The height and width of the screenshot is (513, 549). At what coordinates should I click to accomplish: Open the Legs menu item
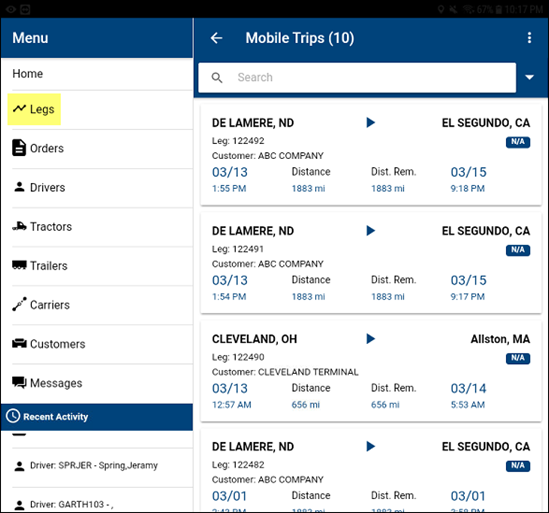click(x=34, y=109)
